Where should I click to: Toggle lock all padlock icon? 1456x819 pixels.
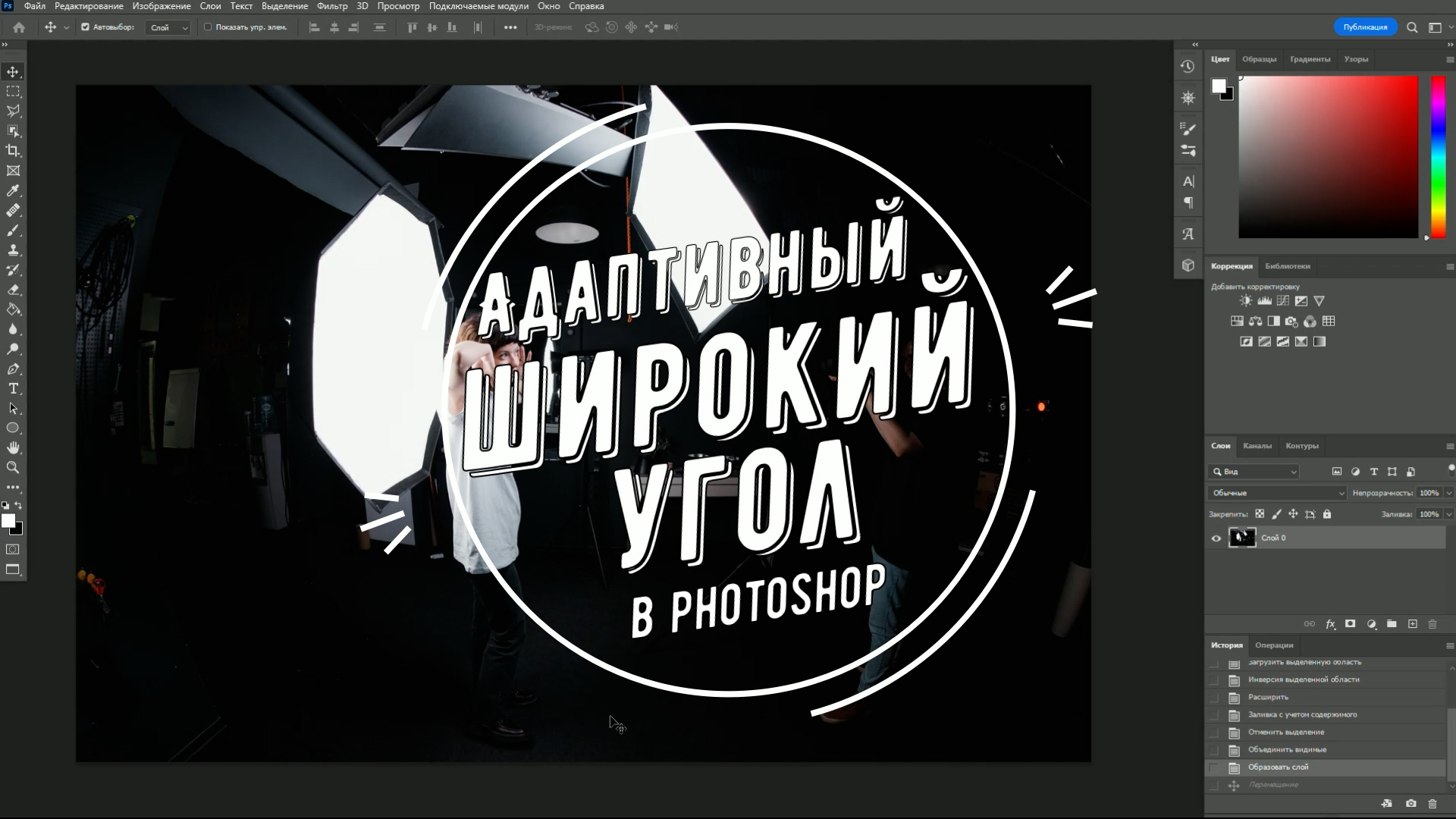pyautogui.click(x=1327, y=514)
